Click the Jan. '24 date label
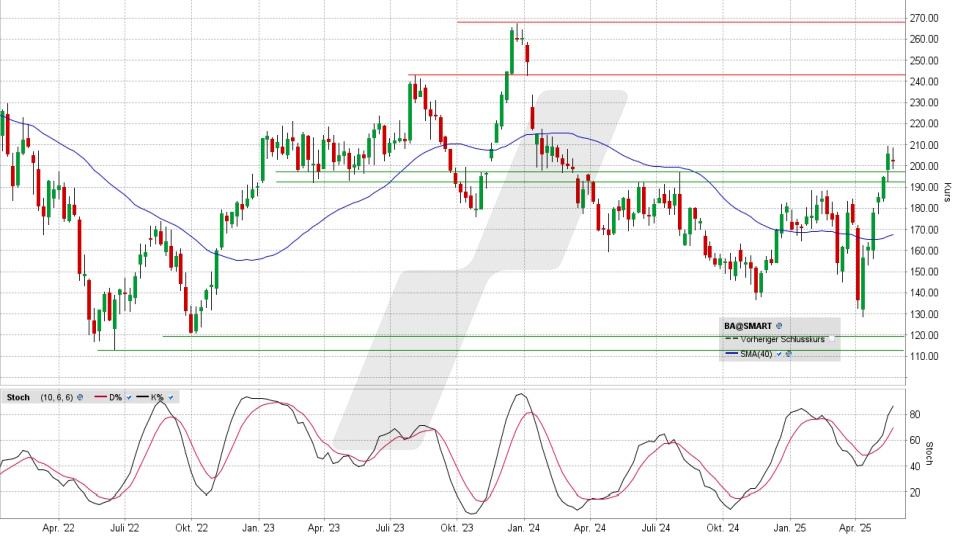 click(x=524, y=528)
